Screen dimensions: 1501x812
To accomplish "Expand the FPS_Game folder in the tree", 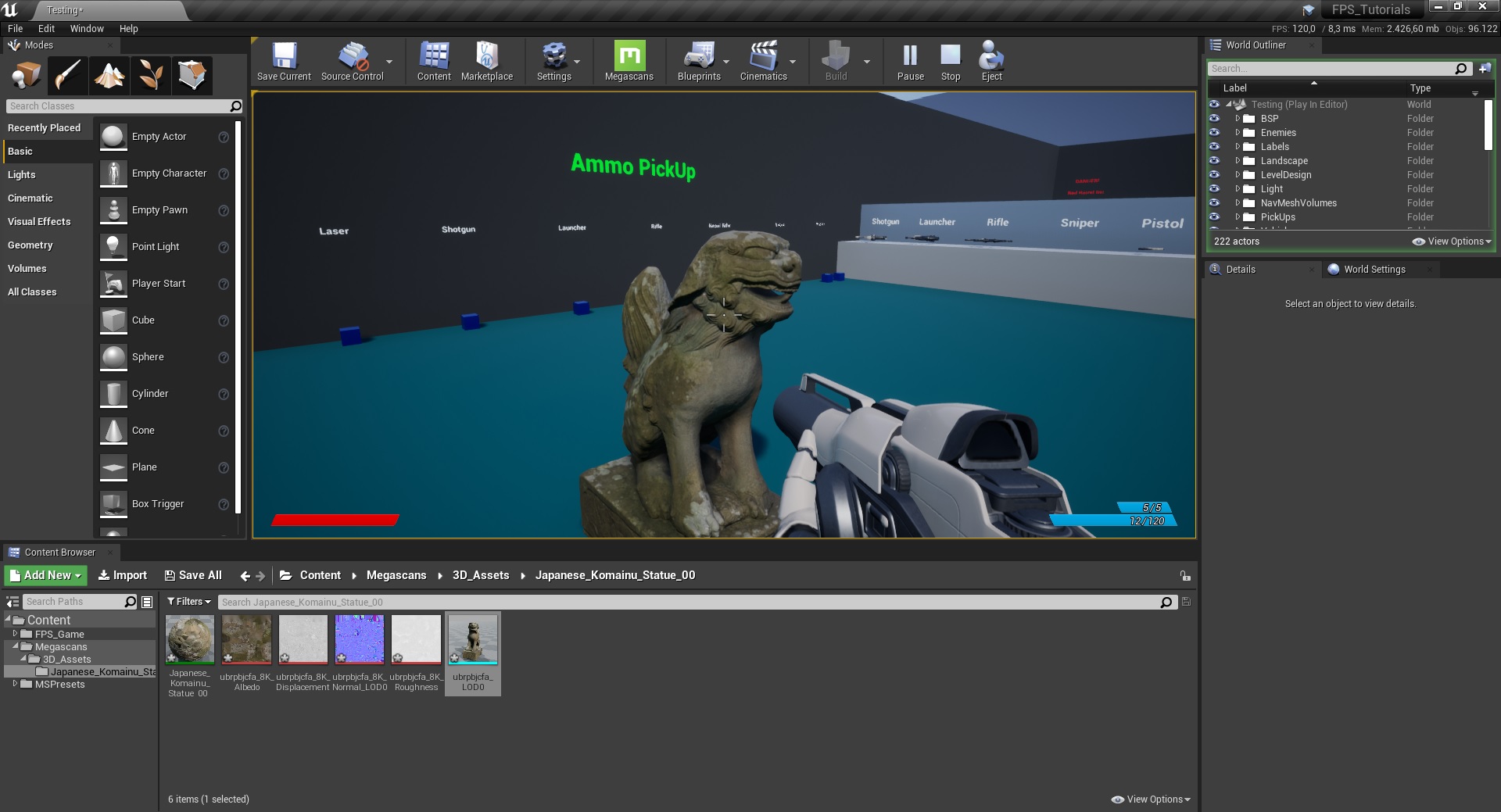I will pos(15,634).
